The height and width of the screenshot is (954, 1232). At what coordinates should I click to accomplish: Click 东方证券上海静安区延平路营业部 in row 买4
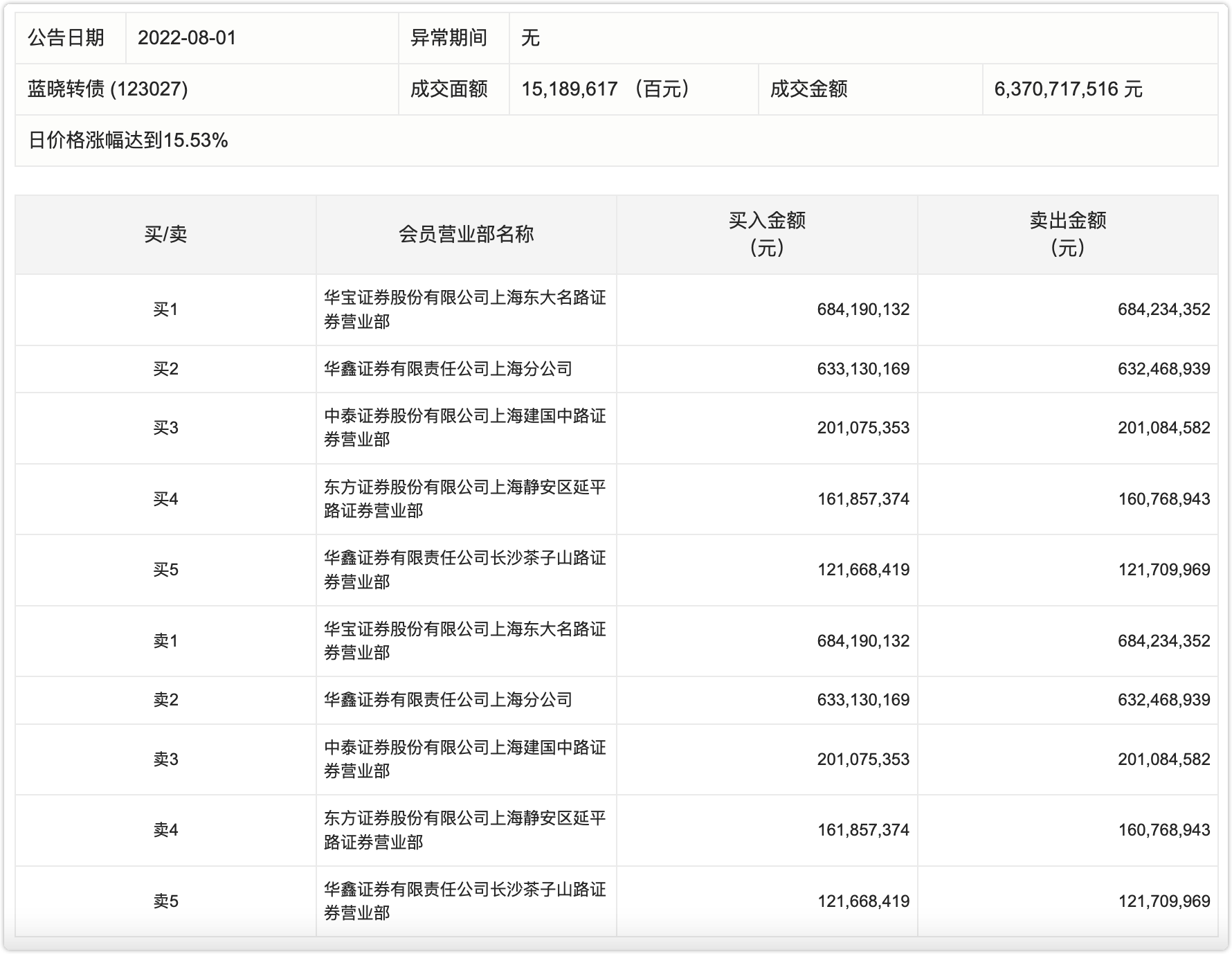pyautogui.click(x=466, y=498)
